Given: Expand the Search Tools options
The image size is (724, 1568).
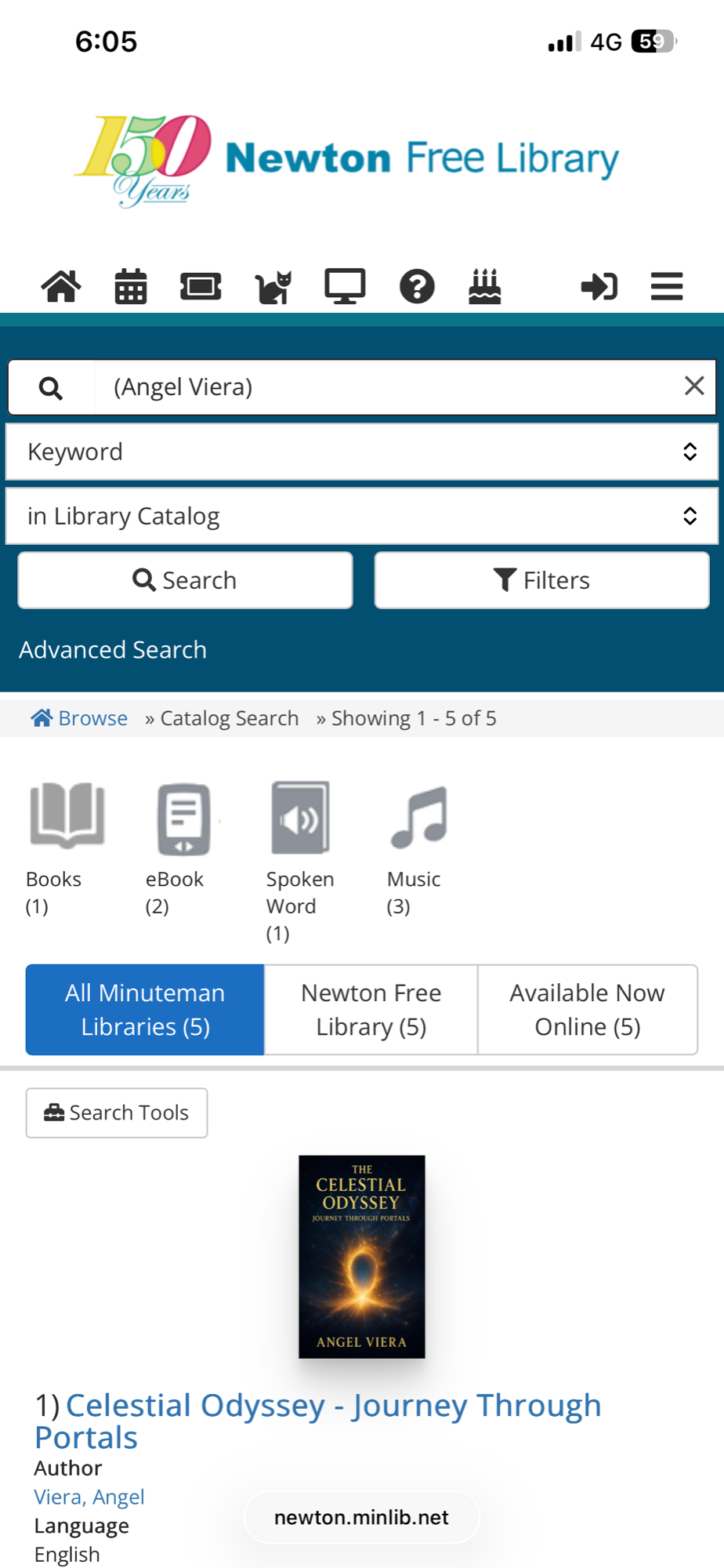Looking at the screenshot, I should [117, 1112].
